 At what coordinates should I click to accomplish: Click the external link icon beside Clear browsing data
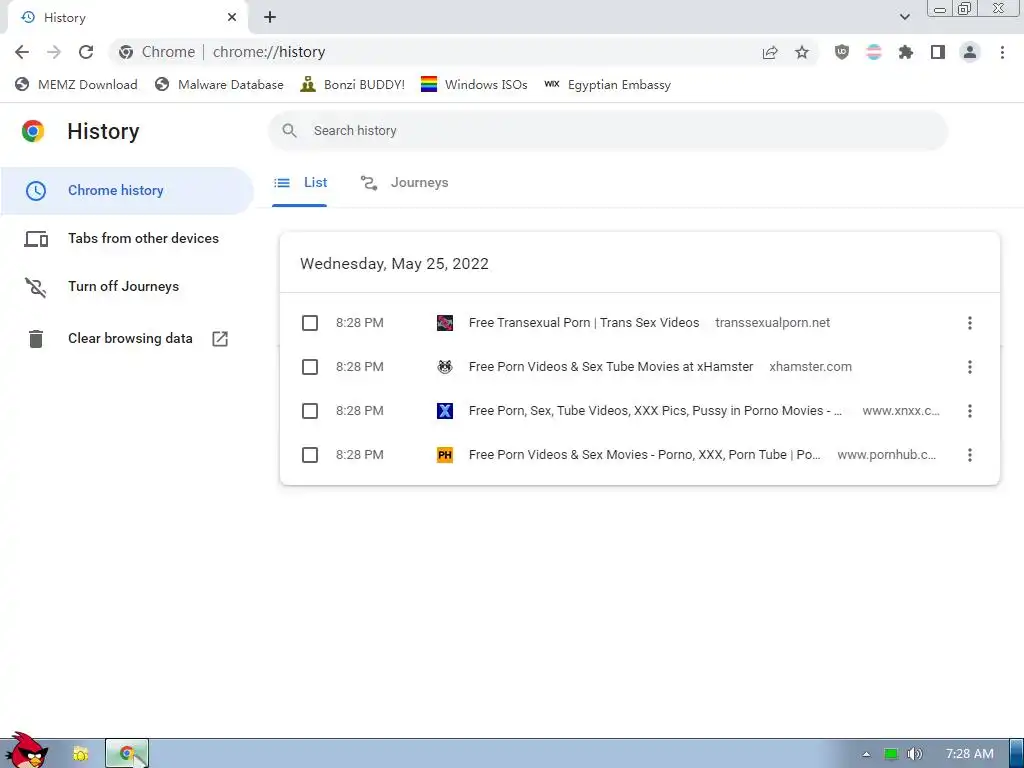[220, 338]
